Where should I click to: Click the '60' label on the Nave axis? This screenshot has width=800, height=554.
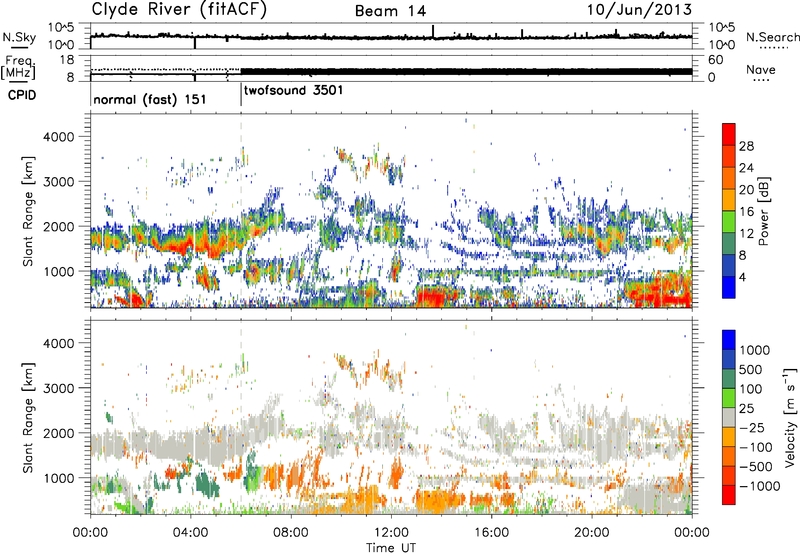click(715, 60)
